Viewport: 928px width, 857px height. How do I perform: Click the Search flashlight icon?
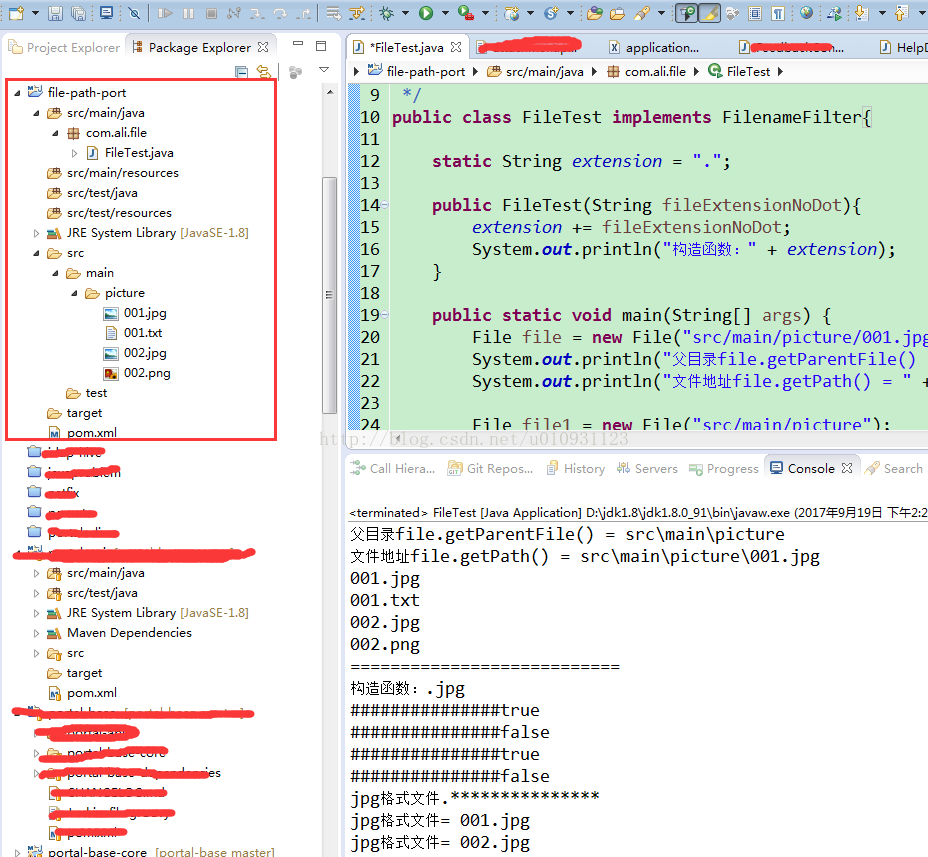pos(642,13)
